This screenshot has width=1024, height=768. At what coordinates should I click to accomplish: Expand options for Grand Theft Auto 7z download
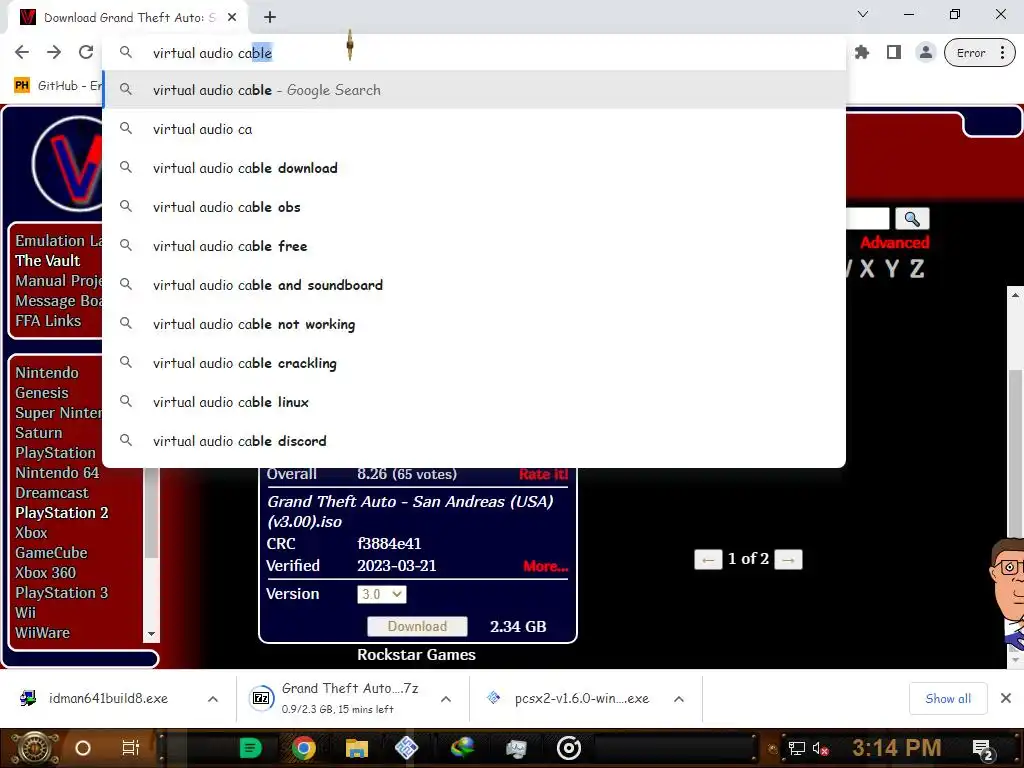pyautogui.click(x=446, y=699)
